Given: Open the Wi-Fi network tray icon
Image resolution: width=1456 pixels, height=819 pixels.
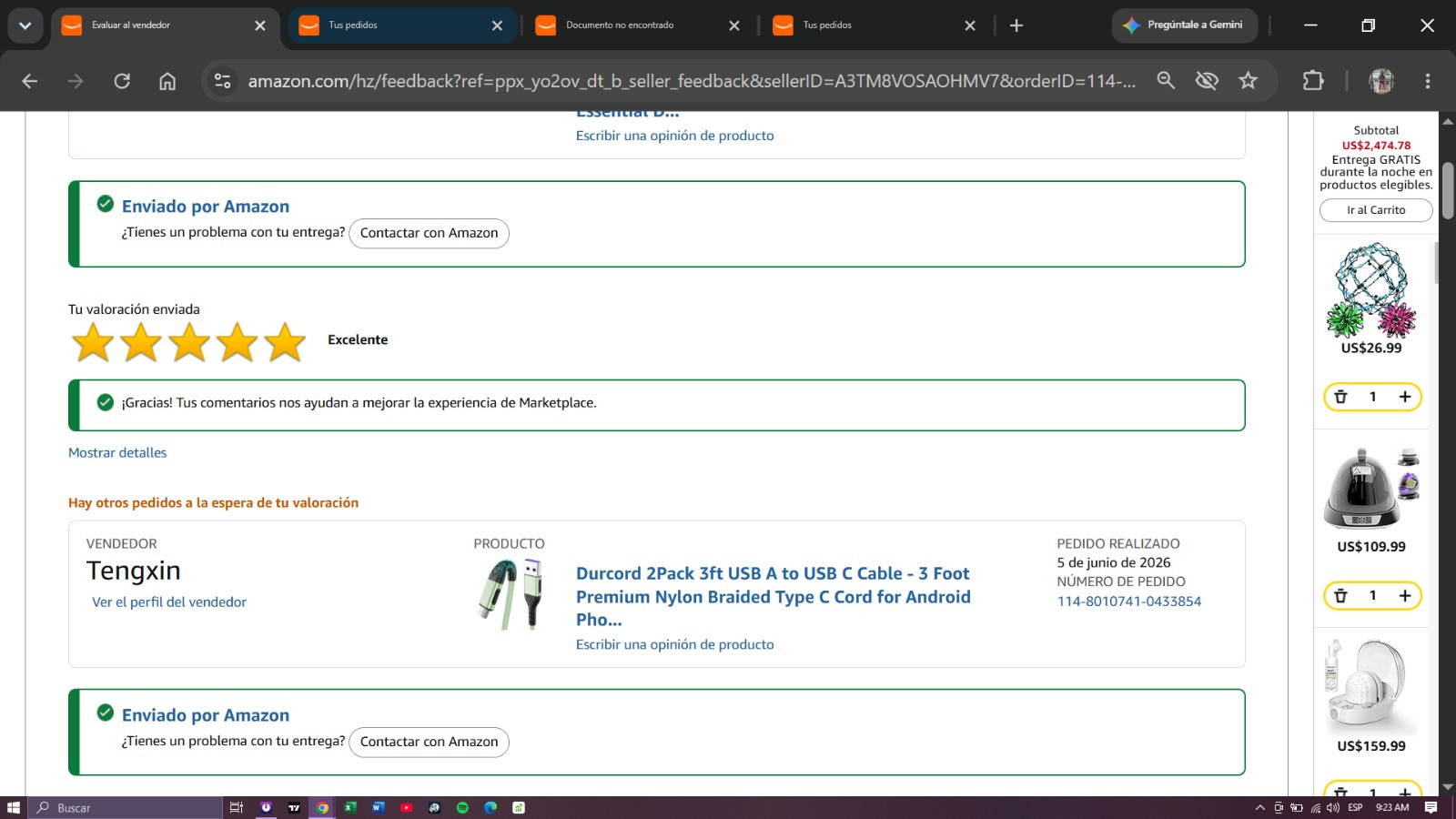Looking at the screenshot, I should pos(1316,807).
